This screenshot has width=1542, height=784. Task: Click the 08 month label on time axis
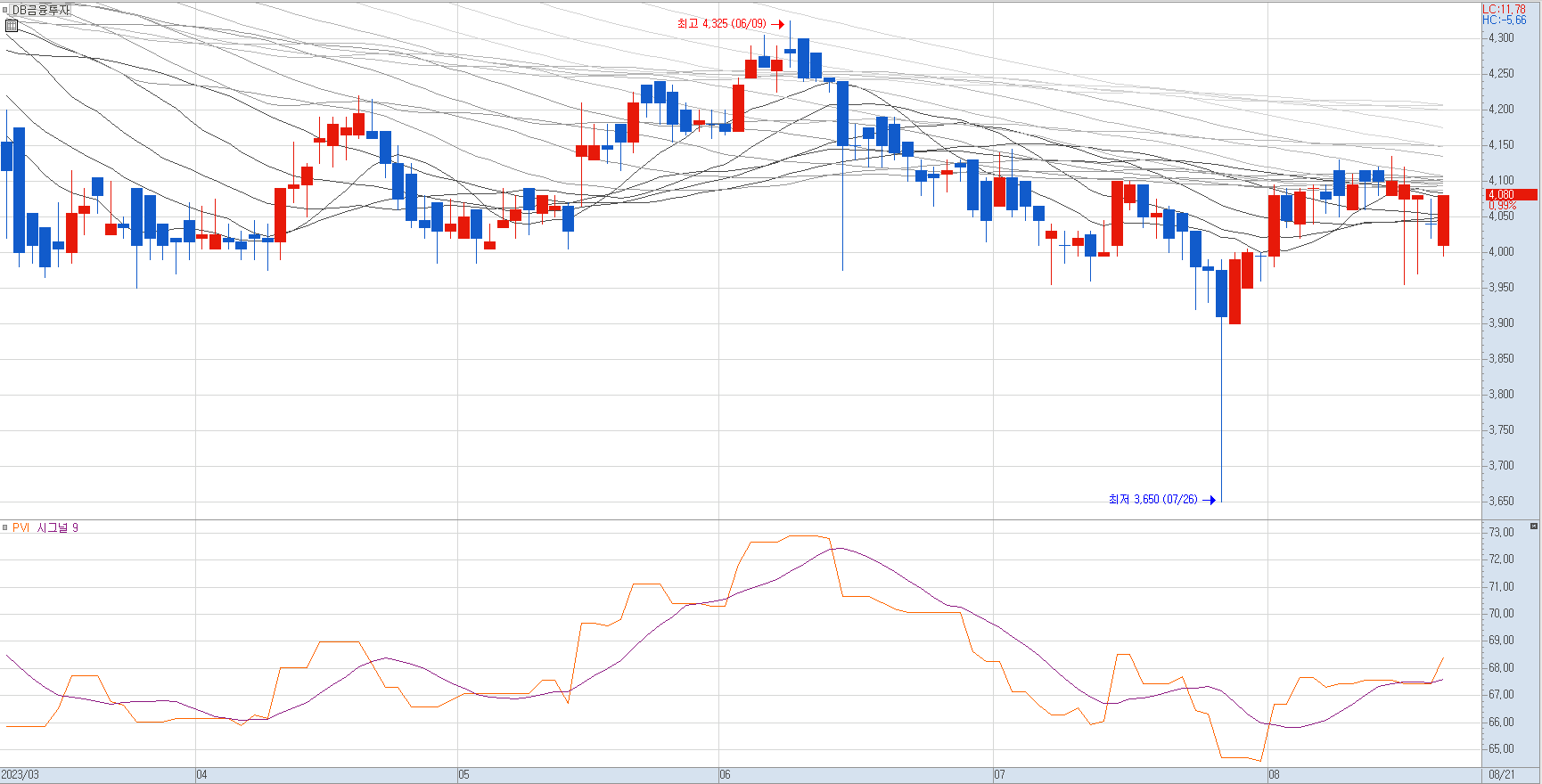pyautogui.click(x=1274, y=775)
